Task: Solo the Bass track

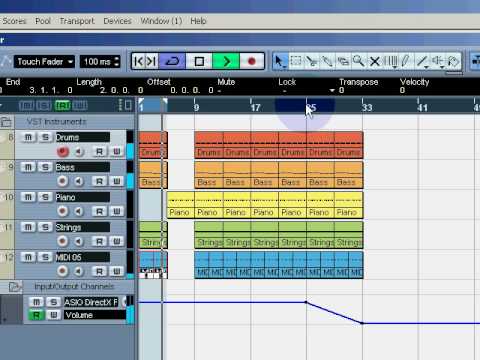Action: coord(45,167)
